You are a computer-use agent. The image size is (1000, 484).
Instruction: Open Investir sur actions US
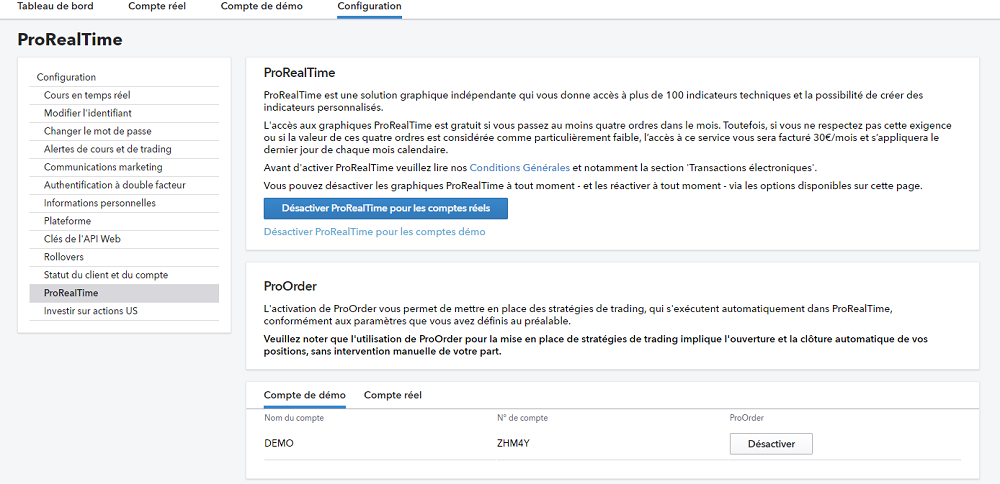click(91, 311)
